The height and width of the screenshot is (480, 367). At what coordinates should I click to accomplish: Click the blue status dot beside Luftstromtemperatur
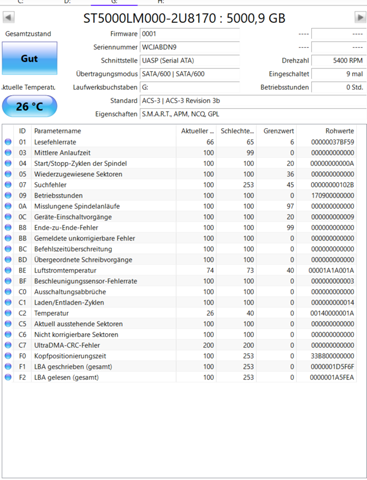click(8, 270)
